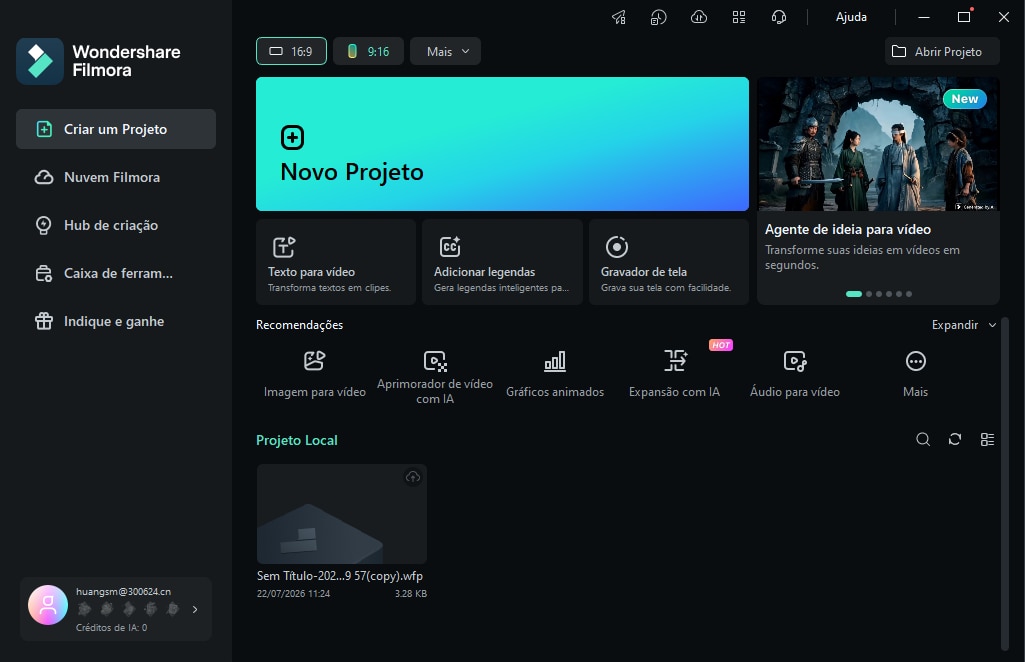Screen dimensions: 1025x662
Task: Open Imagem para vídeo
Action: tap(314, 373)
